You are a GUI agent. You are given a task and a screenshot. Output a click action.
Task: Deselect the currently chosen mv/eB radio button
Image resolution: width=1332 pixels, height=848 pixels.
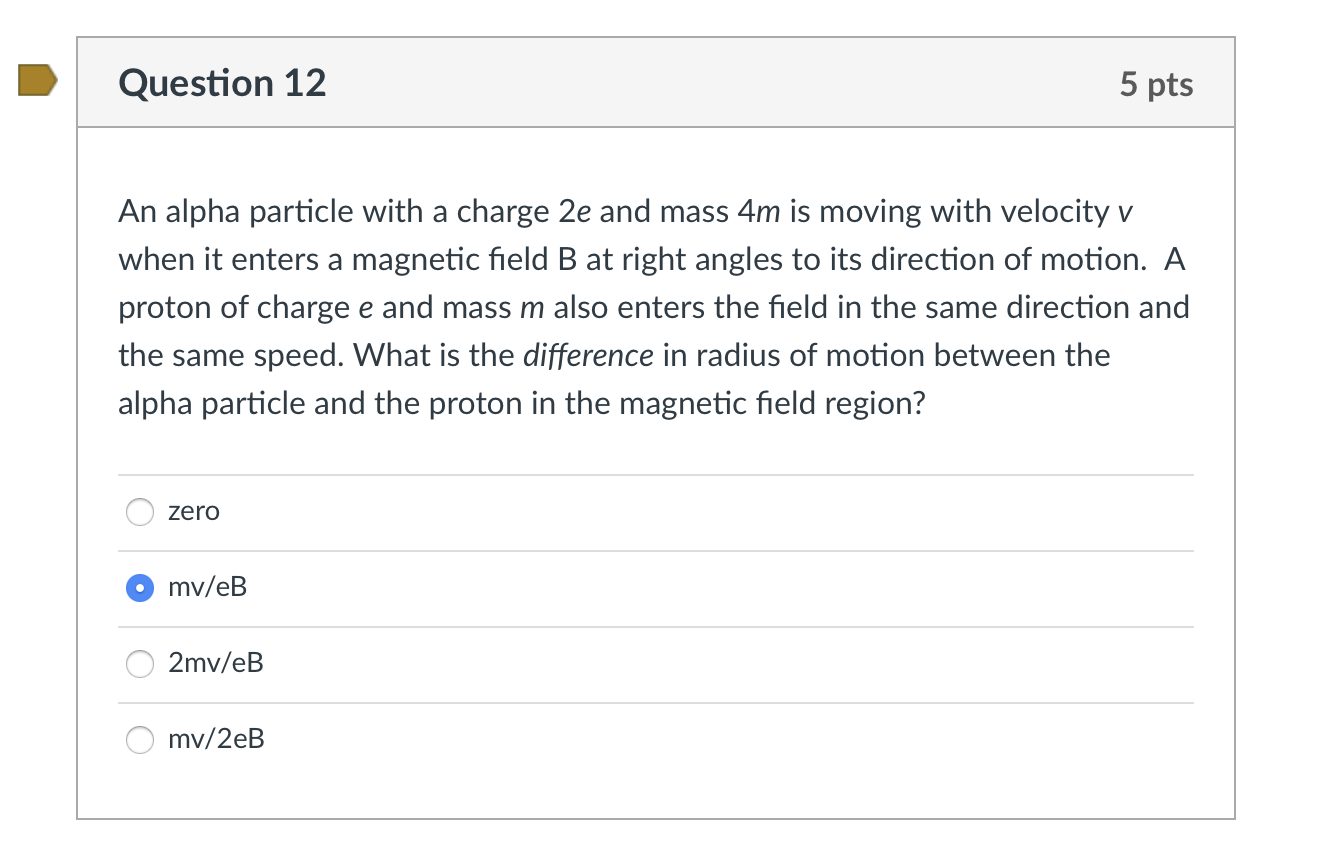(x=139, y=588)
